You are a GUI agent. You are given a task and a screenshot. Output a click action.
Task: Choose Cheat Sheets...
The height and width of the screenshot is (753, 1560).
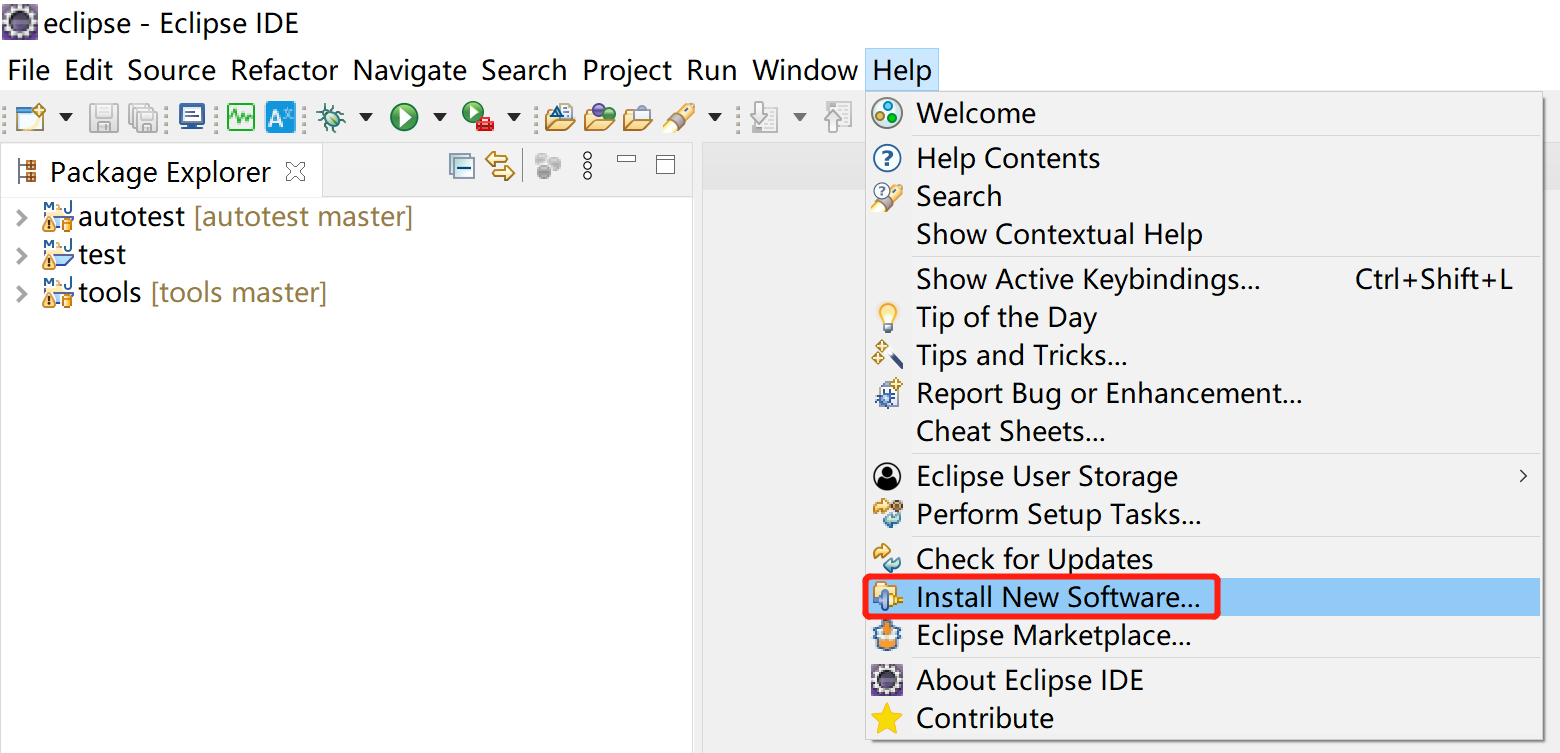(x=1203, y=431)
